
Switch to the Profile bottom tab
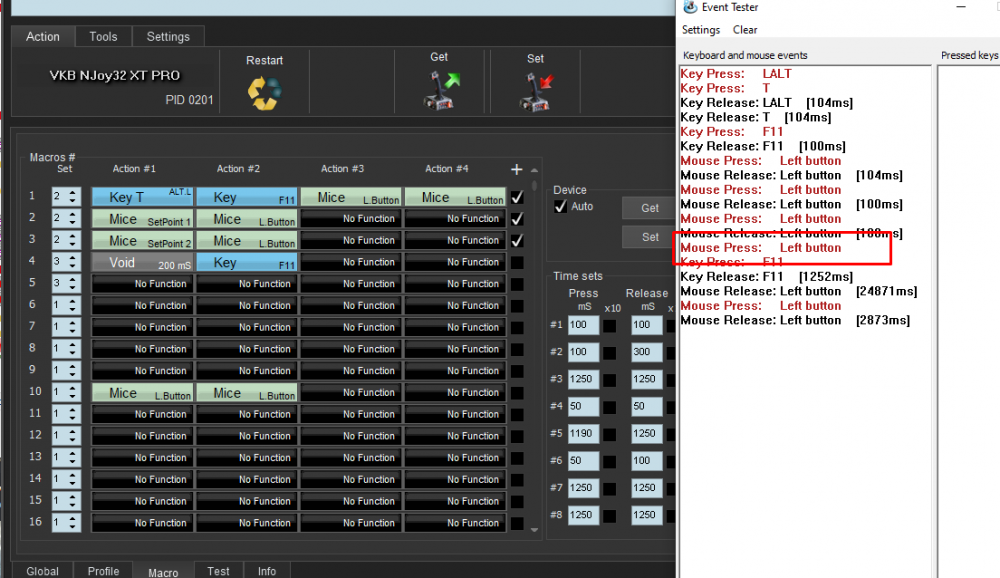pos(103,571)
